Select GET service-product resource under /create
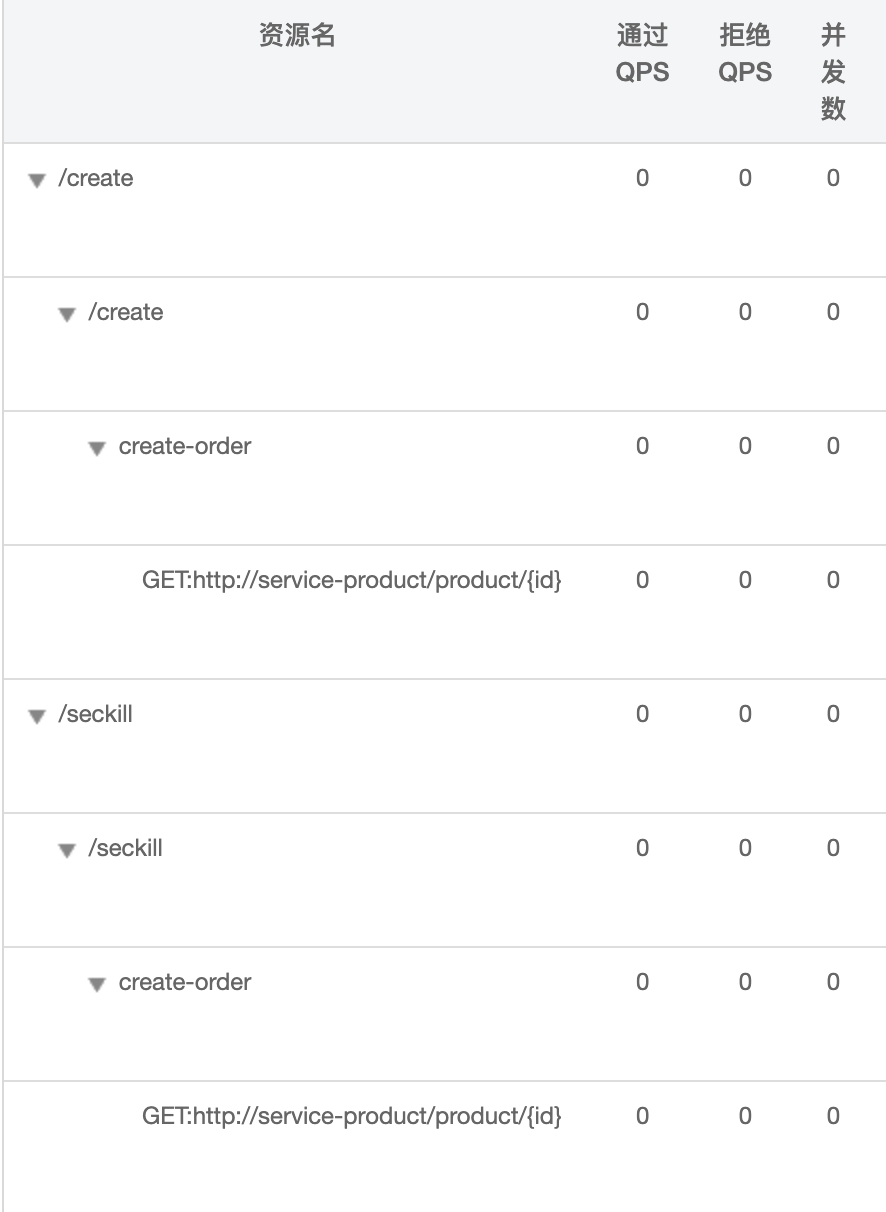Image resolution: width=886 pixels, height=1212 pixels. (x=352, y=581)
